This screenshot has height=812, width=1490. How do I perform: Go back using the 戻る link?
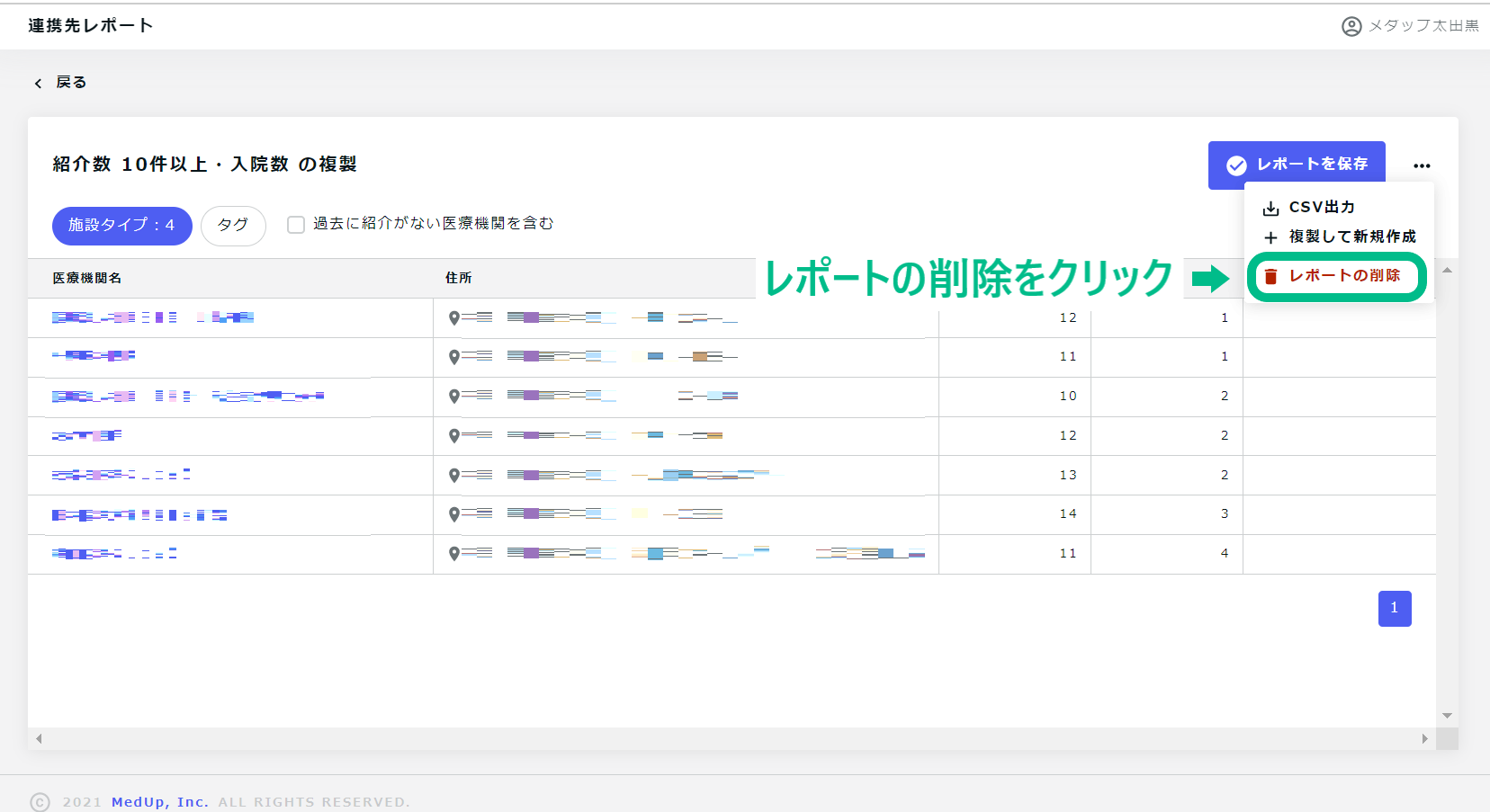71,82
